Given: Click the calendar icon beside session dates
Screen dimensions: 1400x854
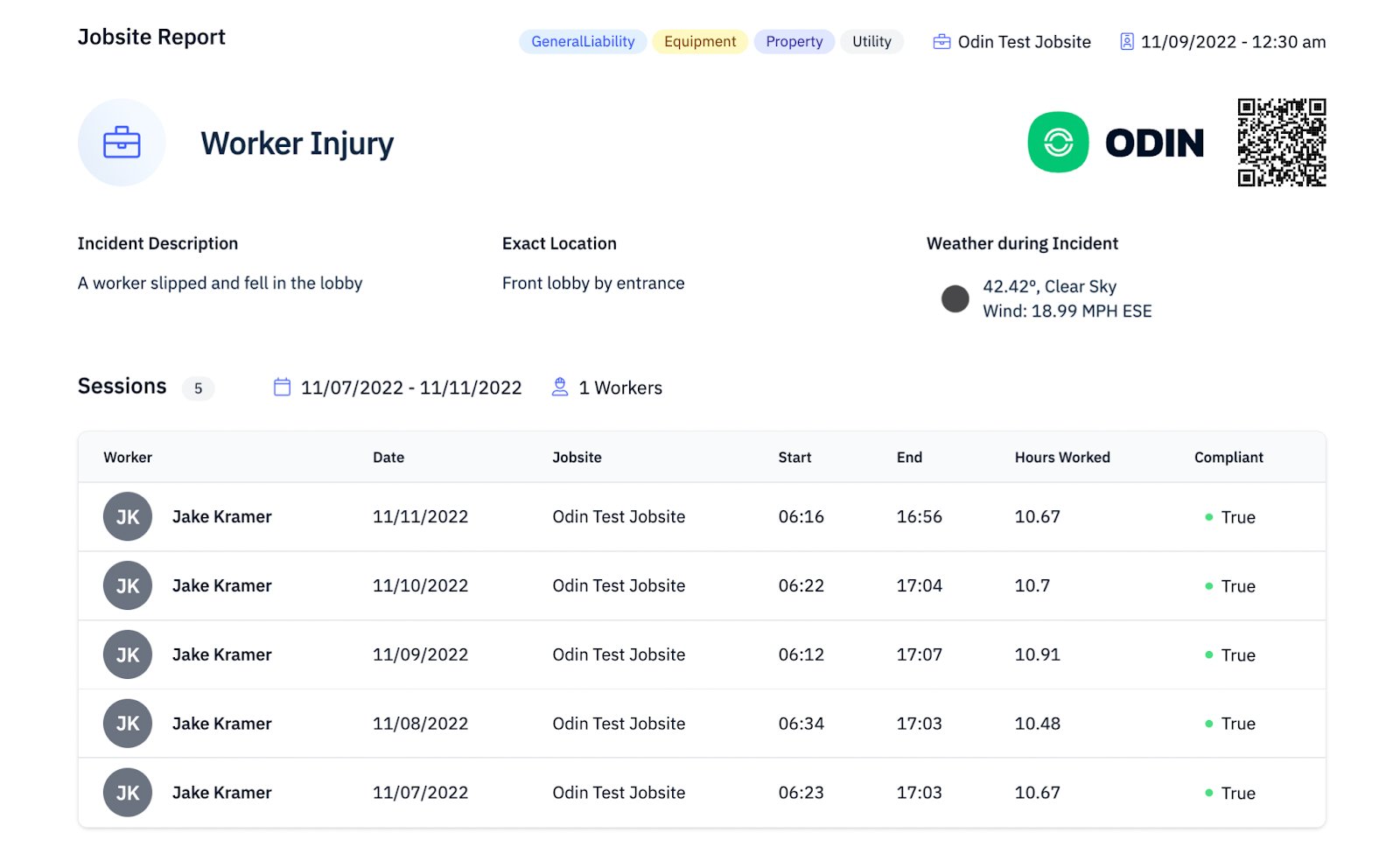Looking at the screenshot, I should coord(282,387).
